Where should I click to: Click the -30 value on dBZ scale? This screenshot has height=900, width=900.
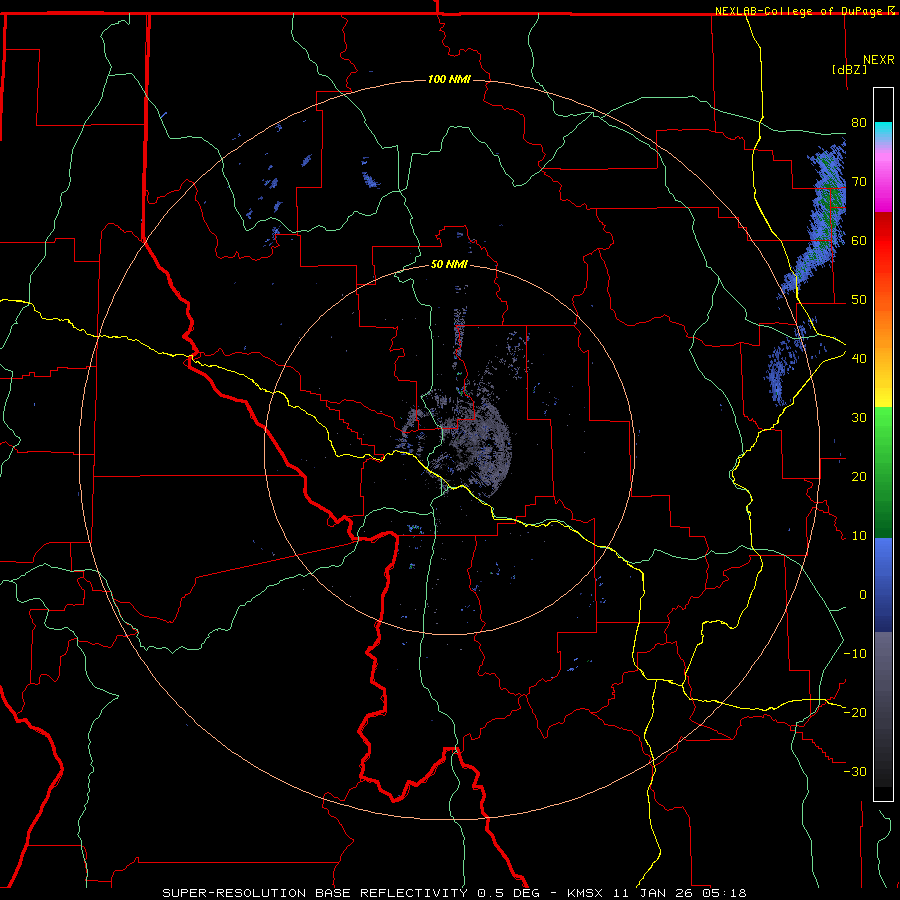pyautogui.click(x=855, y=771)
